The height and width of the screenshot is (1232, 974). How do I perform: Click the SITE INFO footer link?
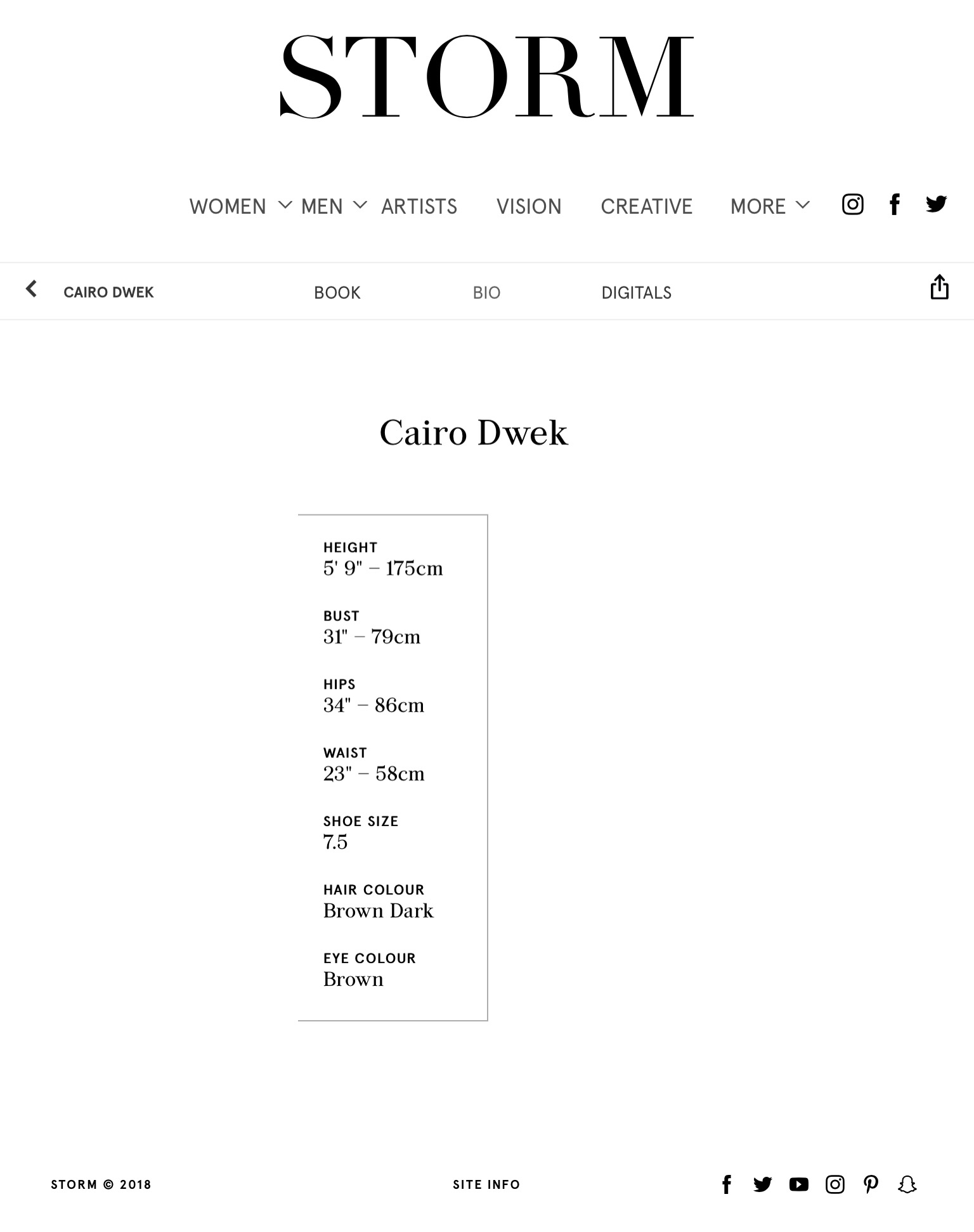coord(486,1184)
